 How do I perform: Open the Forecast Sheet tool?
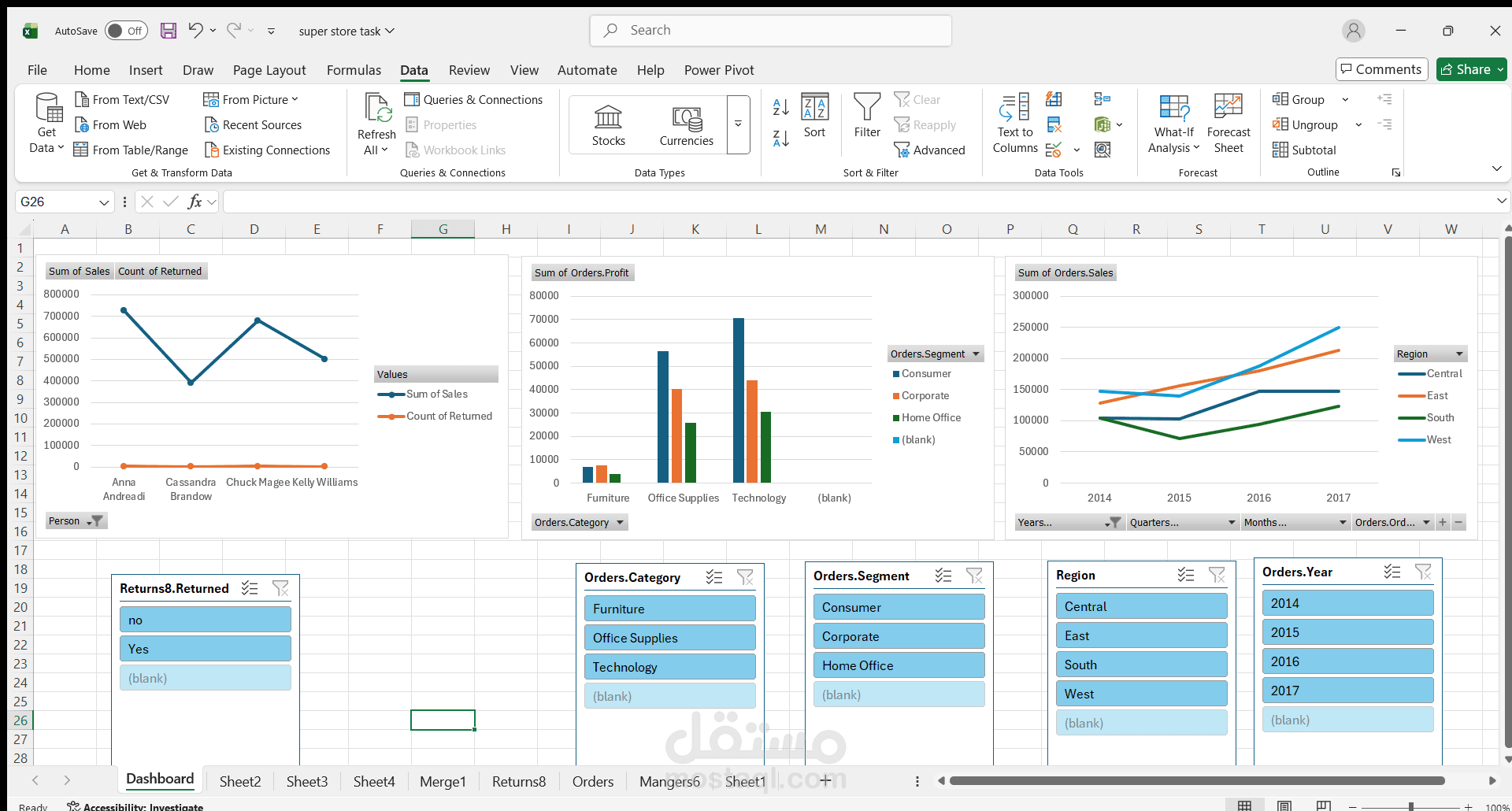point(1228,122)
